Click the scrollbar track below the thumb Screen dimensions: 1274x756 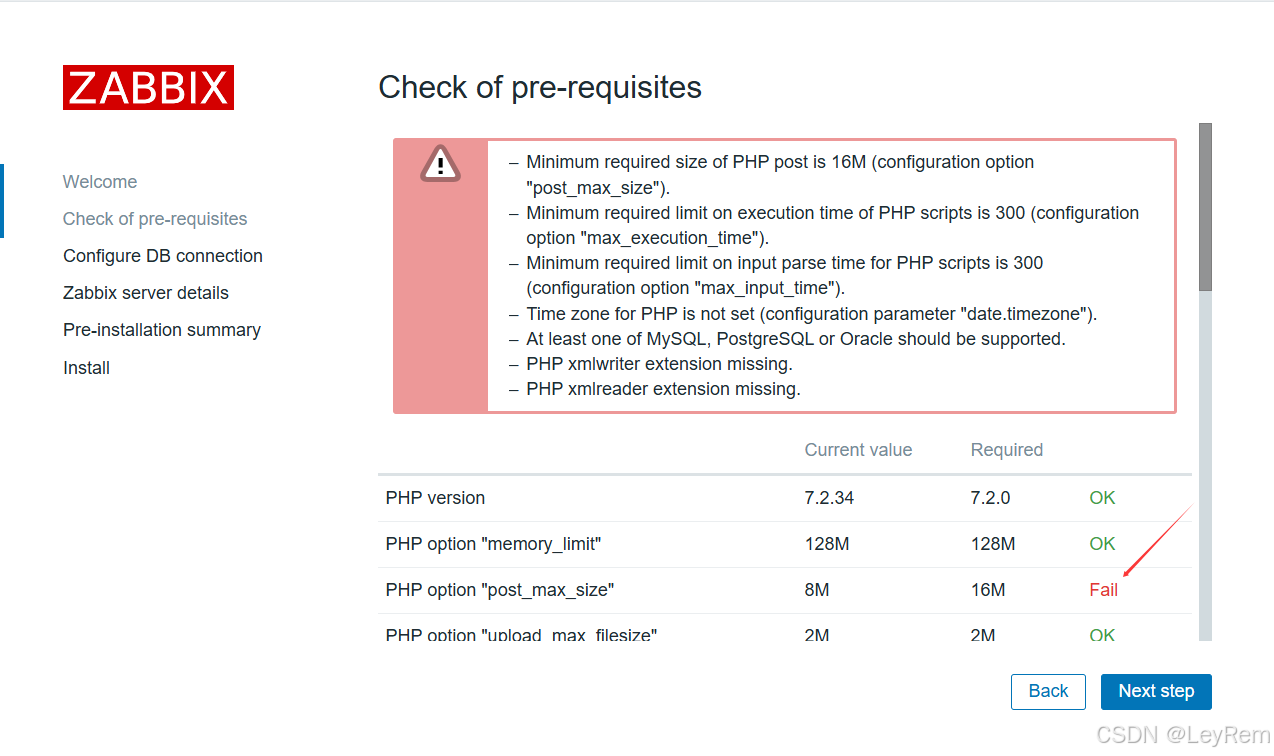click(x=1205, y=465)
